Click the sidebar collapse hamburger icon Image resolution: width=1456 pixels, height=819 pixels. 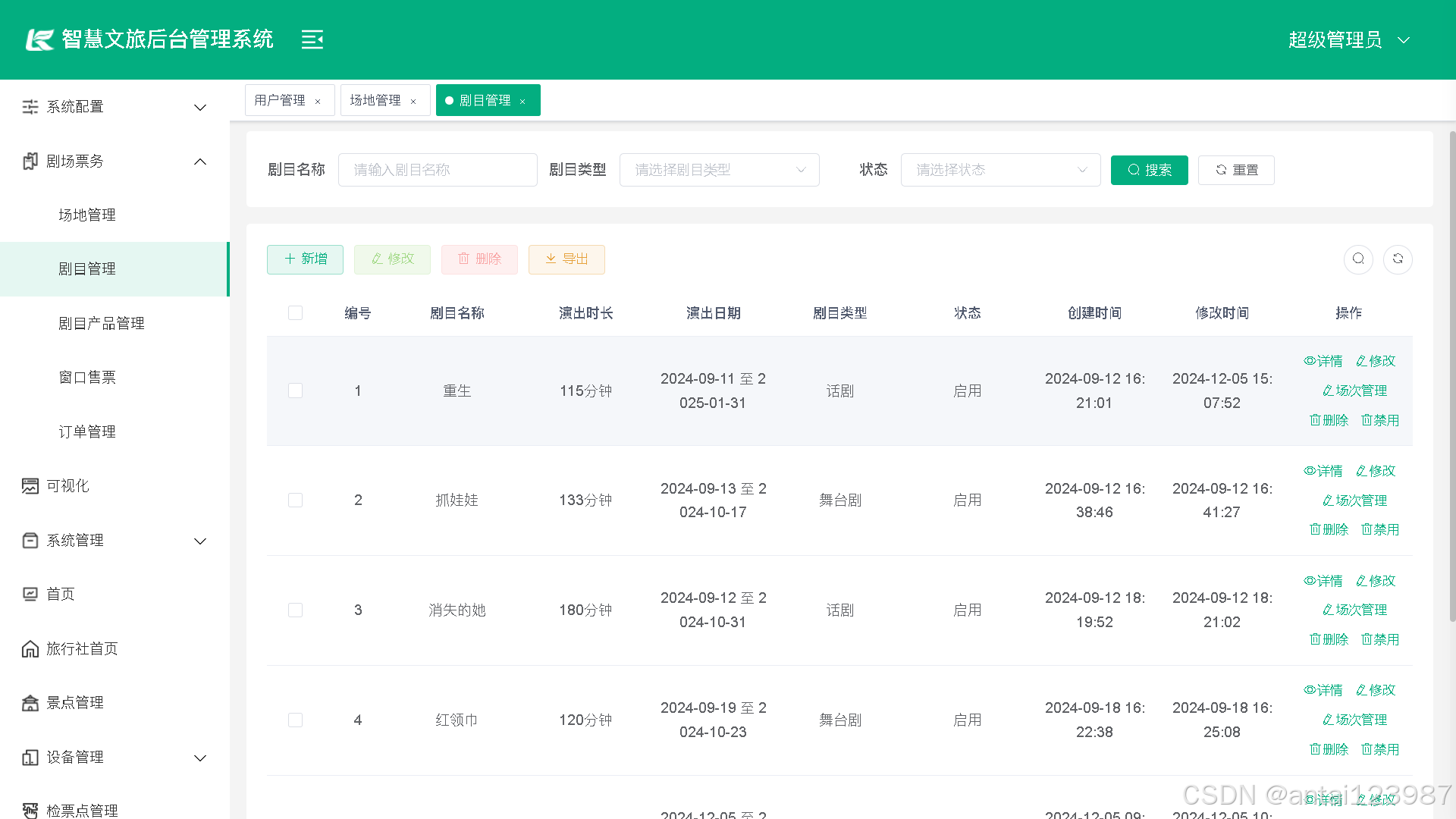[312, 39]
